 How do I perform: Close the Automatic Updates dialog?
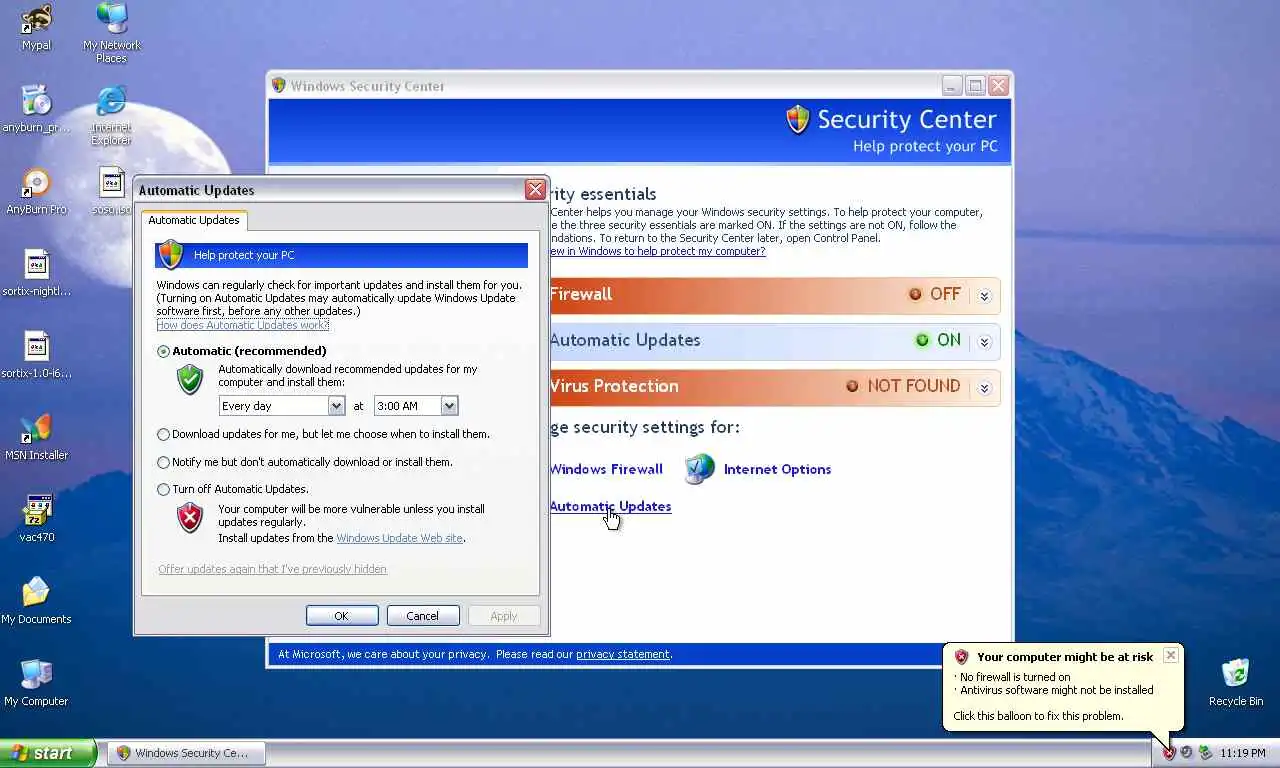point(535,190)
